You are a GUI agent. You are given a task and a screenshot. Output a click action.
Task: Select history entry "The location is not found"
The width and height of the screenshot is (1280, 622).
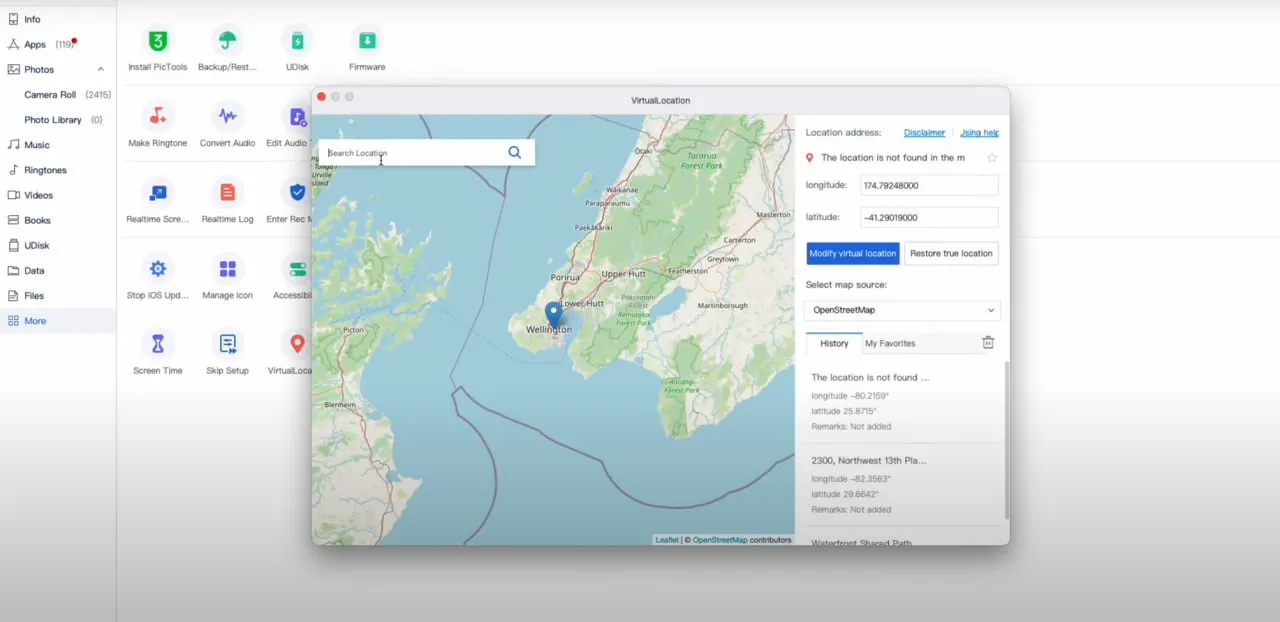(x=902, y=402)
